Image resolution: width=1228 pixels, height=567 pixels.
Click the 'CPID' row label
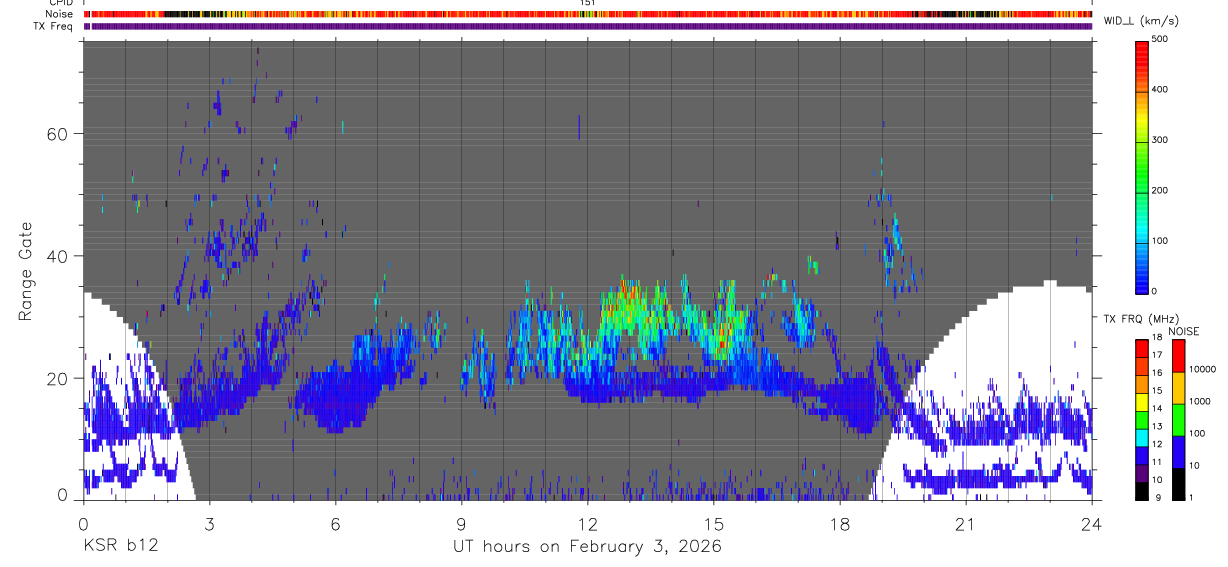click(x=59, y=3)
